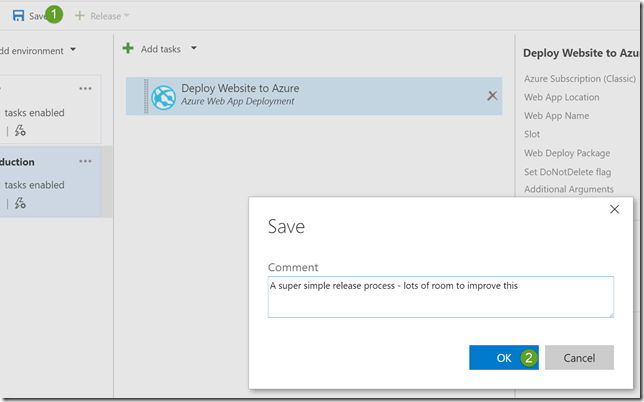Click the Save floppy disk icon
Viewport: 644px width, 402px height.
click(18, 16)
